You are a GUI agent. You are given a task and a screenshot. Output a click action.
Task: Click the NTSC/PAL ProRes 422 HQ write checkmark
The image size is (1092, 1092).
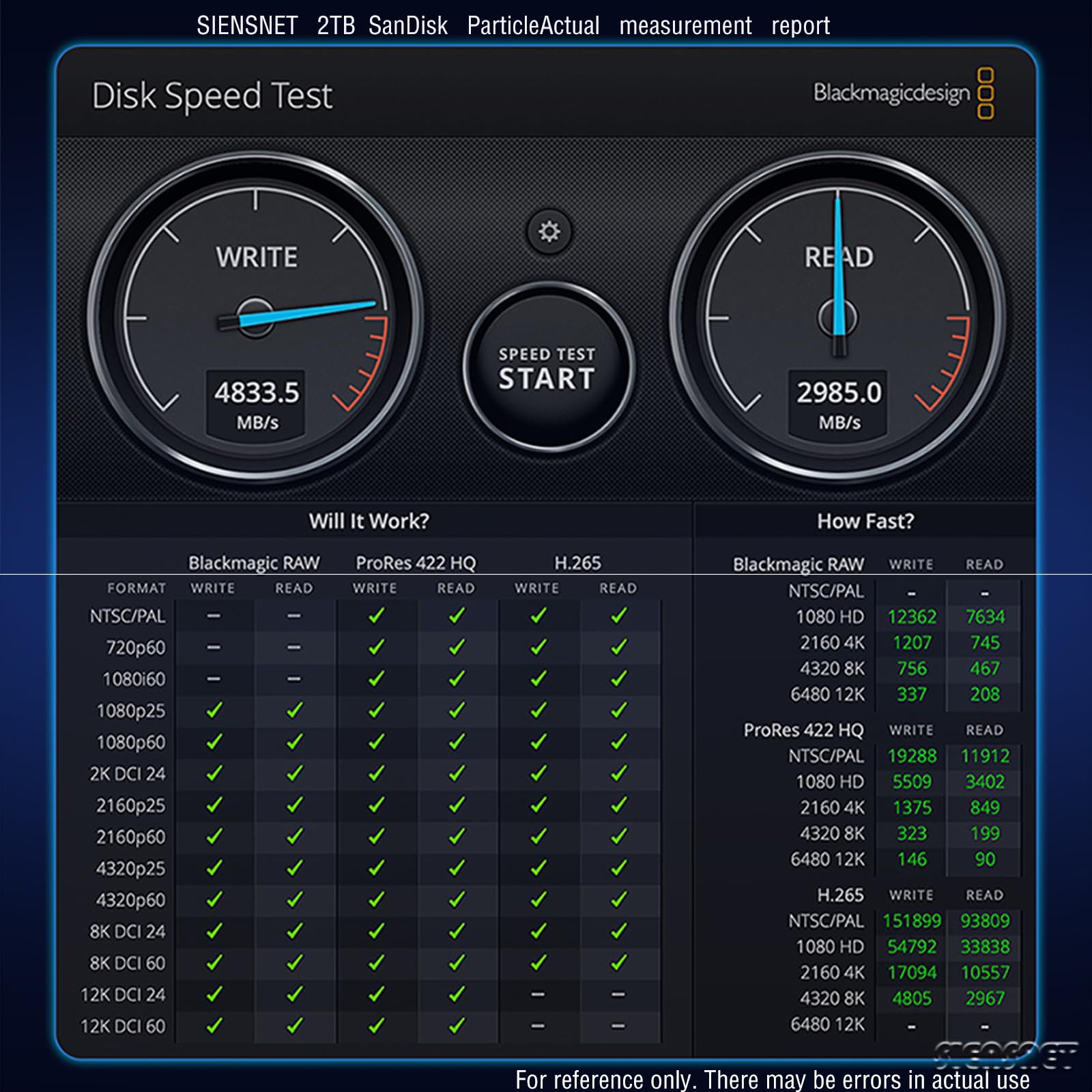(376, 616)
